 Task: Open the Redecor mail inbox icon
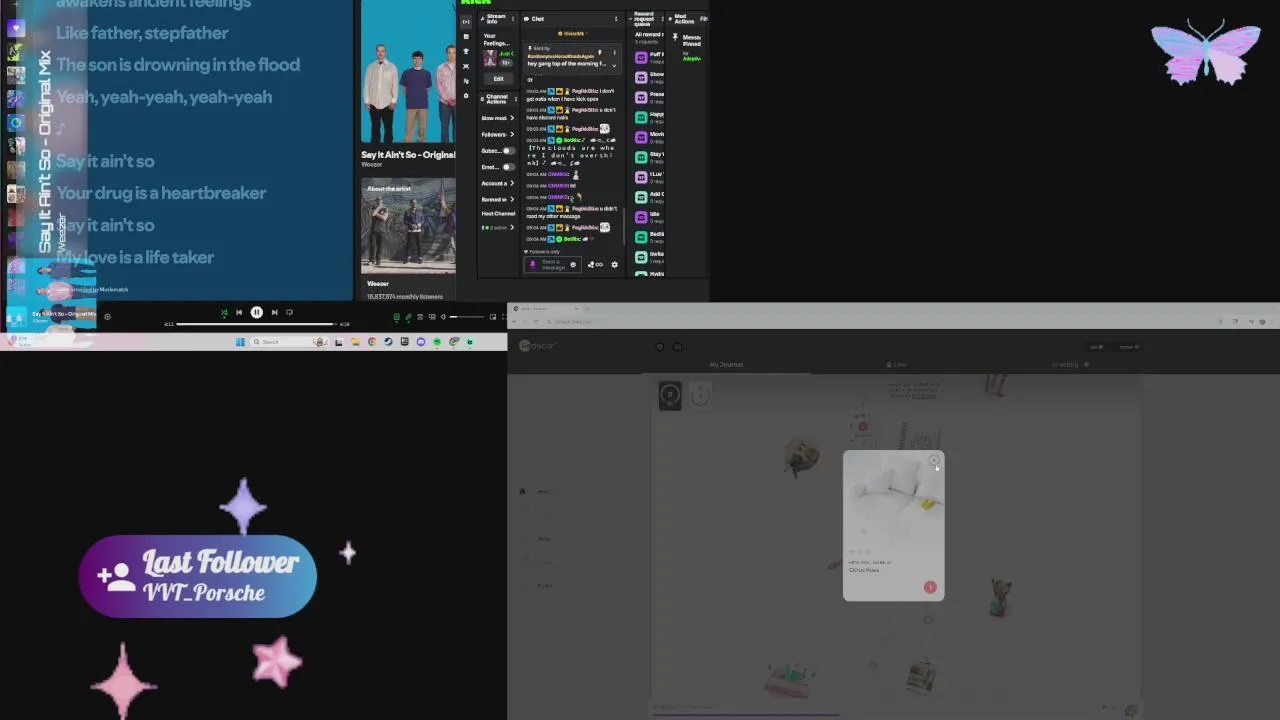coord(678,347)
